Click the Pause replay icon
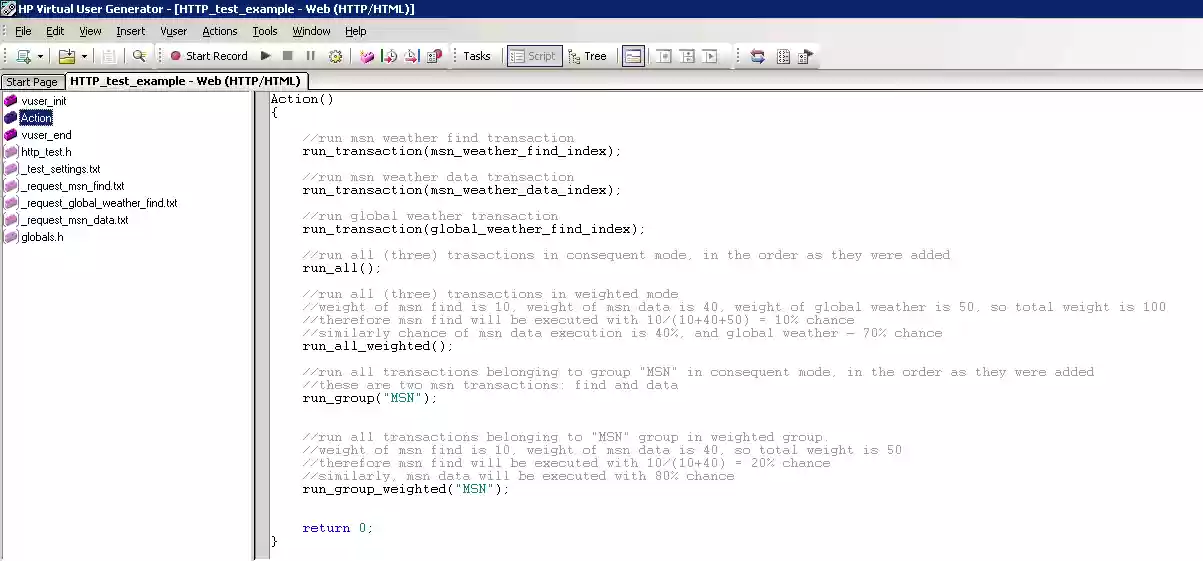Screen dimensions: 1203x561 point(310,56)
